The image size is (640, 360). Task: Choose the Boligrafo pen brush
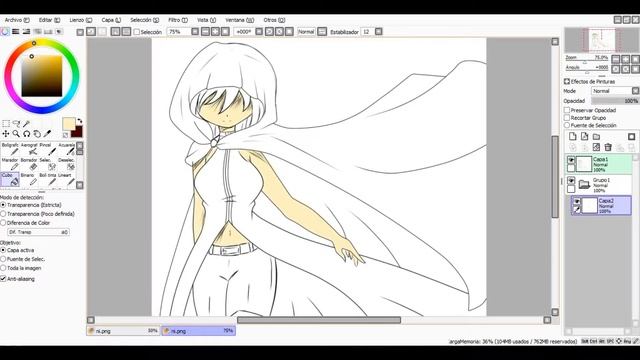(10, 149)
